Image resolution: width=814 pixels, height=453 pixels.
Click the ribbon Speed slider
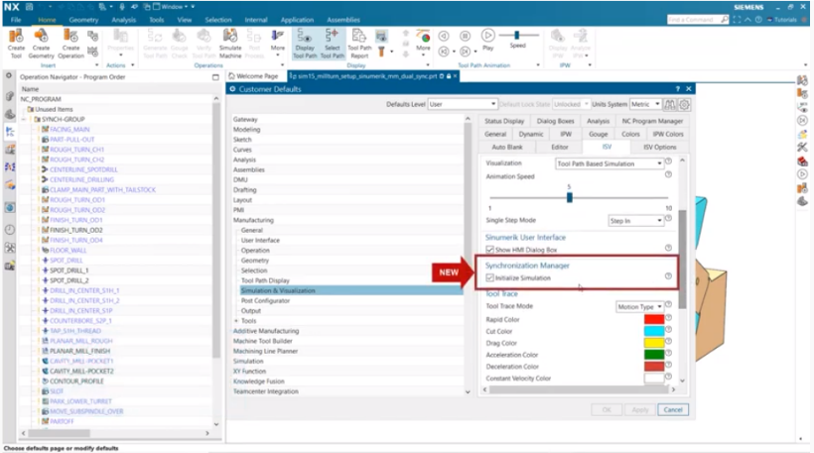click(519, 35)
